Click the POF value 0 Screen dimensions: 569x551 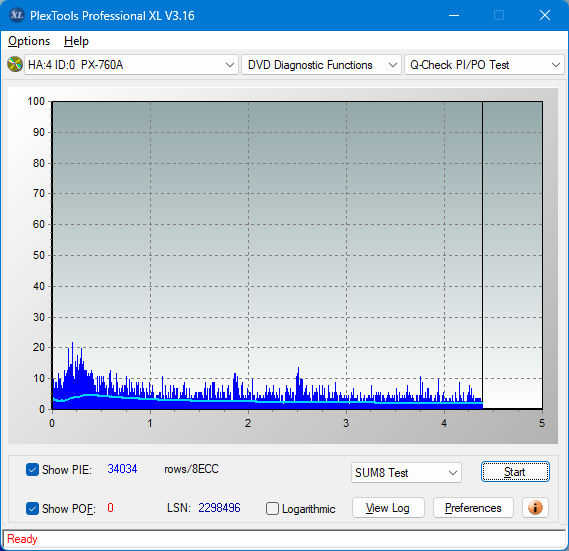tap(110, 507)
